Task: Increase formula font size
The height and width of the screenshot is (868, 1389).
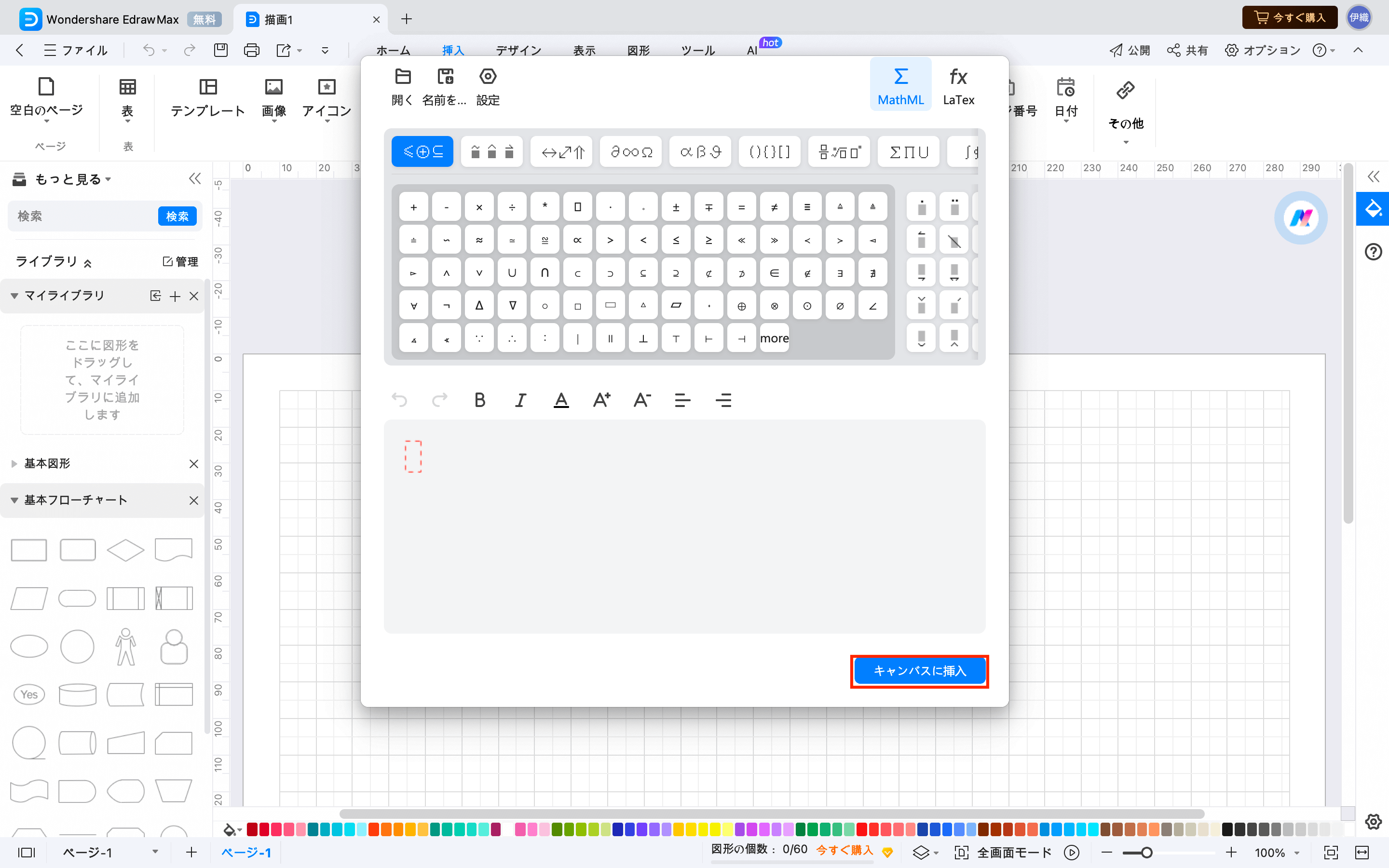Action: [601, 400]
